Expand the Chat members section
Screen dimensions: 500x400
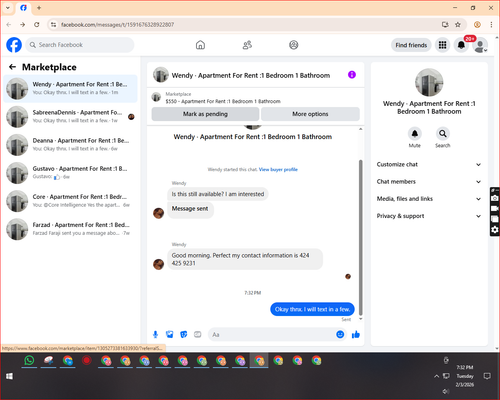point(429,182)
